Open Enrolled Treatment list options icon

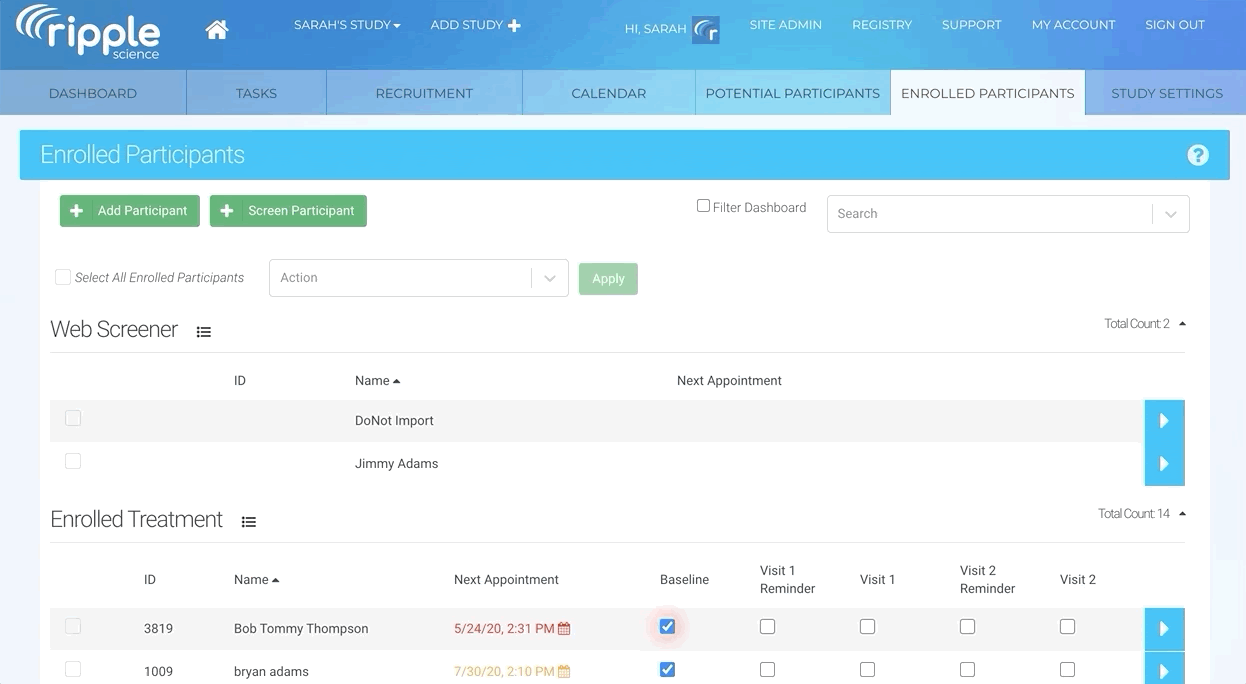[249, 522]
